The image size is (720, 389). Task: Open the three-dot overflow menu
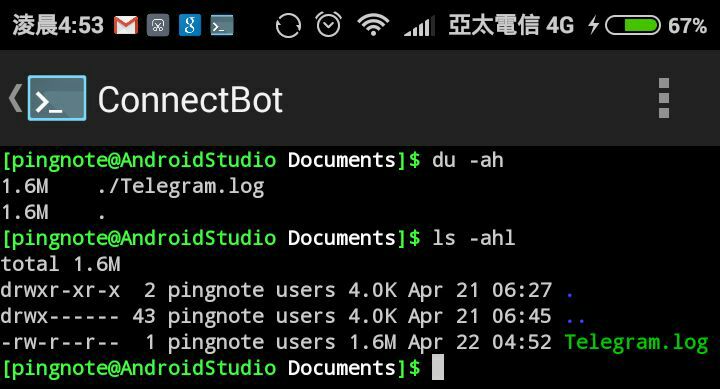coord(664,98)
